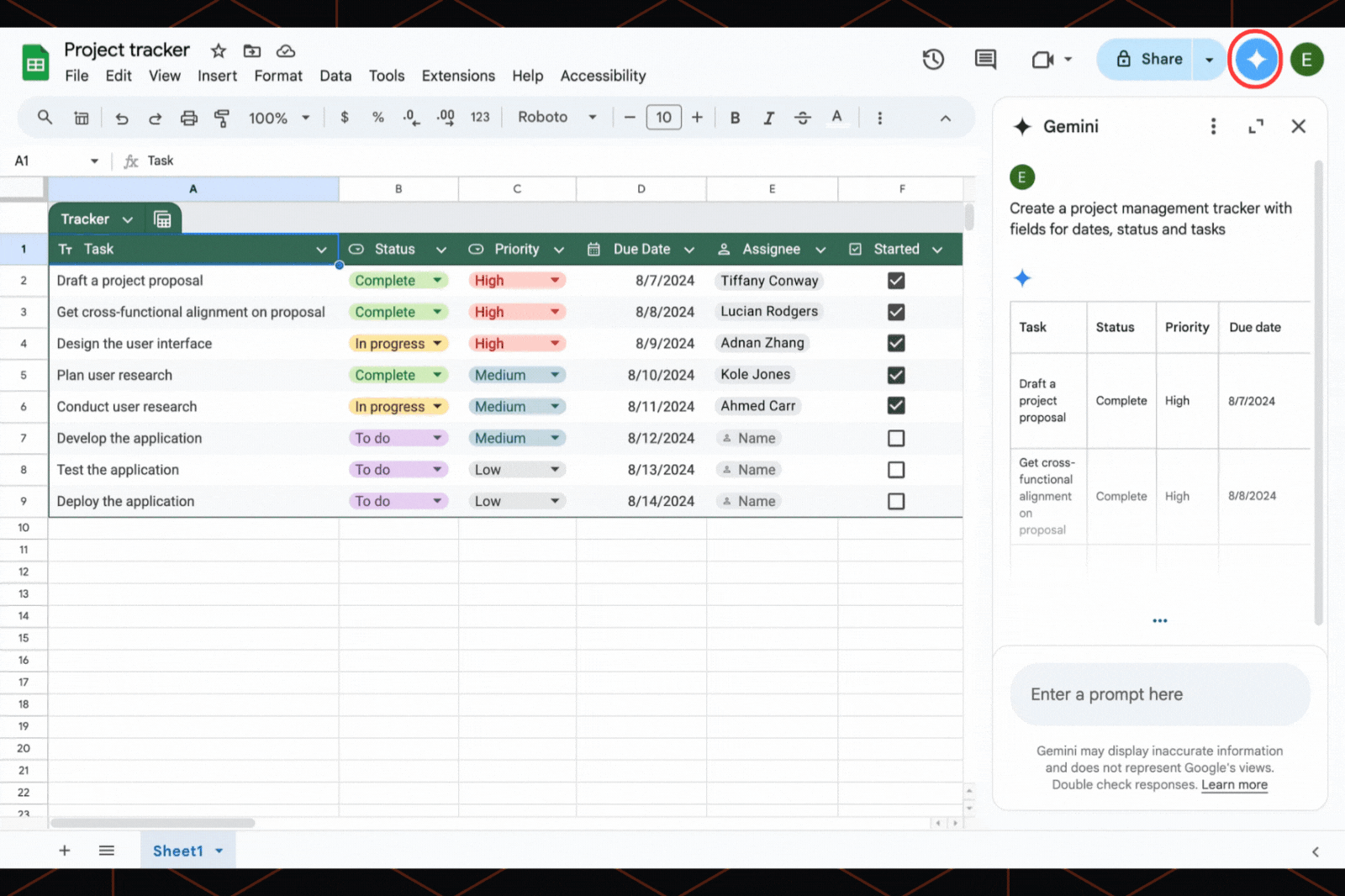Click the prompt input field in Gemini

tap(1159, 694)
